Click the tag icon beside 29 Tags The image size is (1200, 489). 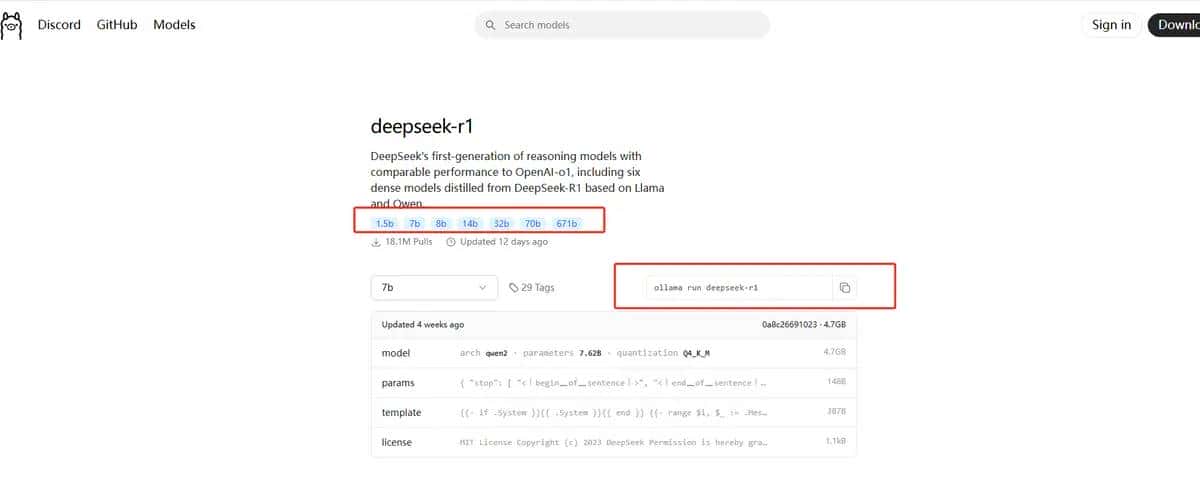(x=514, y=287)
